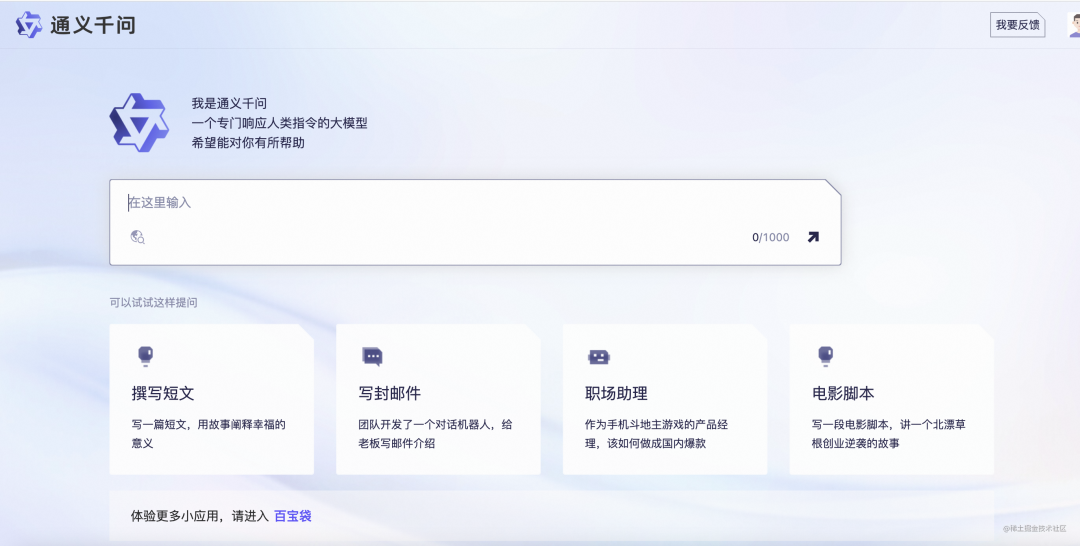Choose the 职场助理 card title

tap(616, 393)
